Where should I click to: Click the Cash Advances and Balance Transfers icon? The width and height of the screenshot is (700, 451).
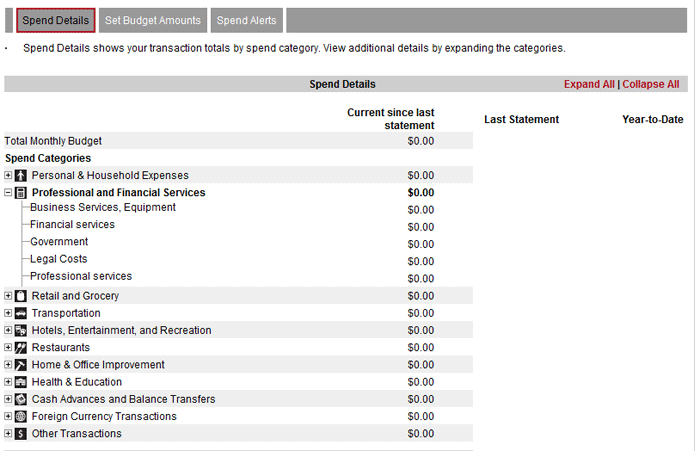pos(21,399)
